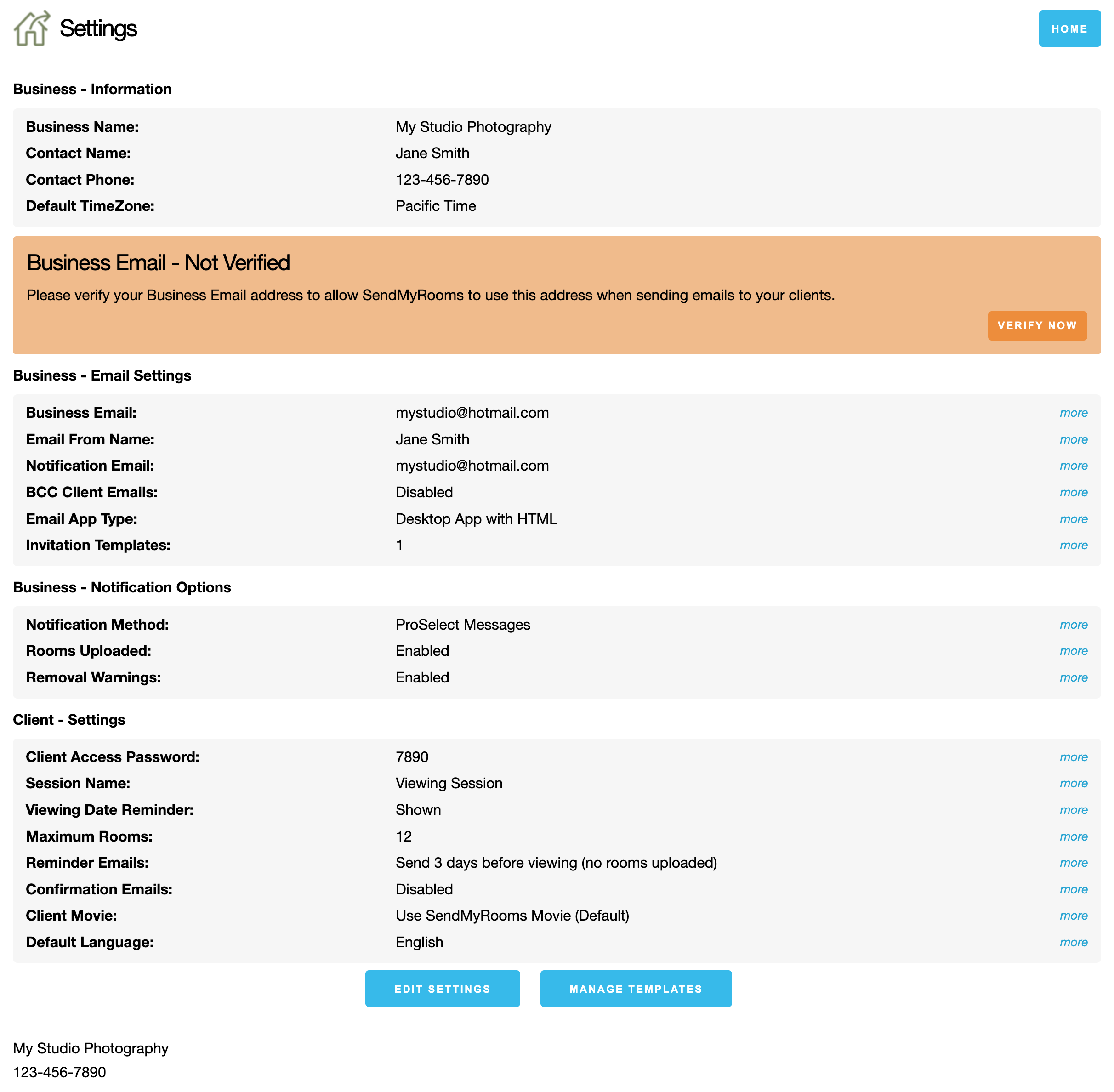Click more beside Client Access Password

click(1073, 757)
